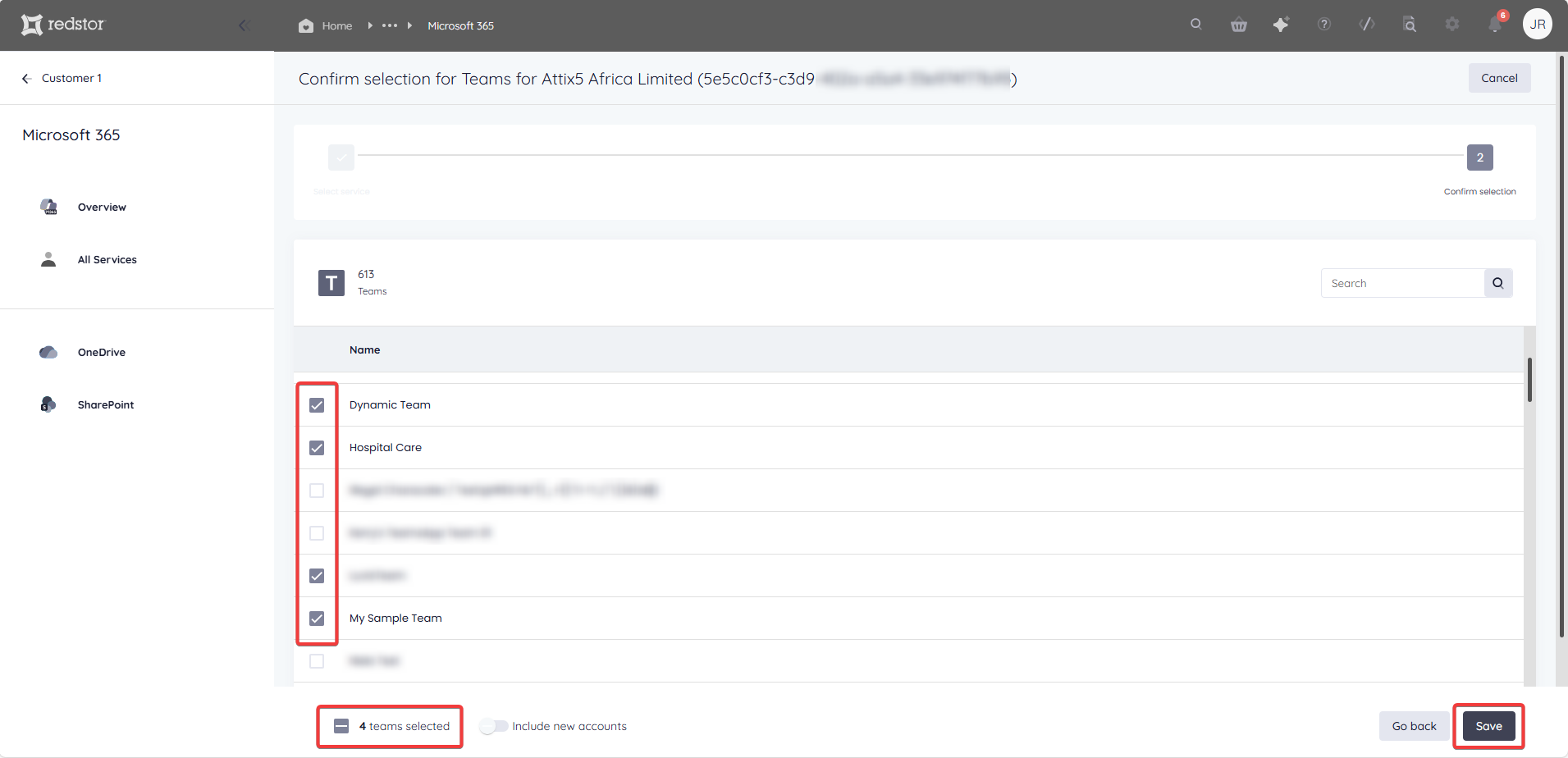The width and height of the screenshot is (1568, 758).
Task: Open the document search icon
Action: (x=1410, y=25)
